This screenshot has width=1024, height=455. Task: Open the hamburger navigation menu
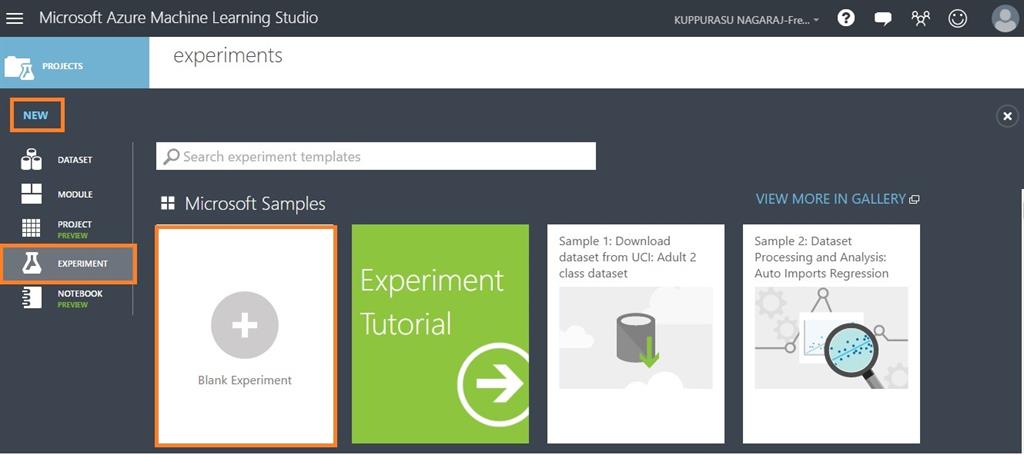click(15, 18)
